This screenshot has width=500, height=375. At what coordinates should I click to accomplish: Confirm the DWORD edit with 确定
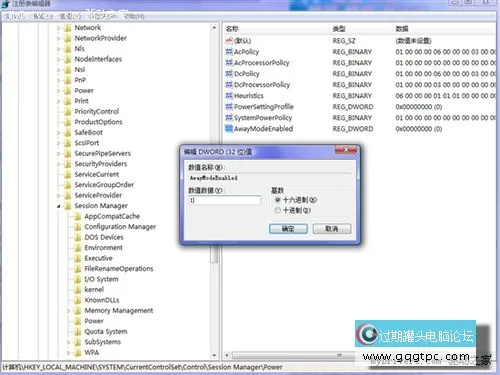coord(288,229)
